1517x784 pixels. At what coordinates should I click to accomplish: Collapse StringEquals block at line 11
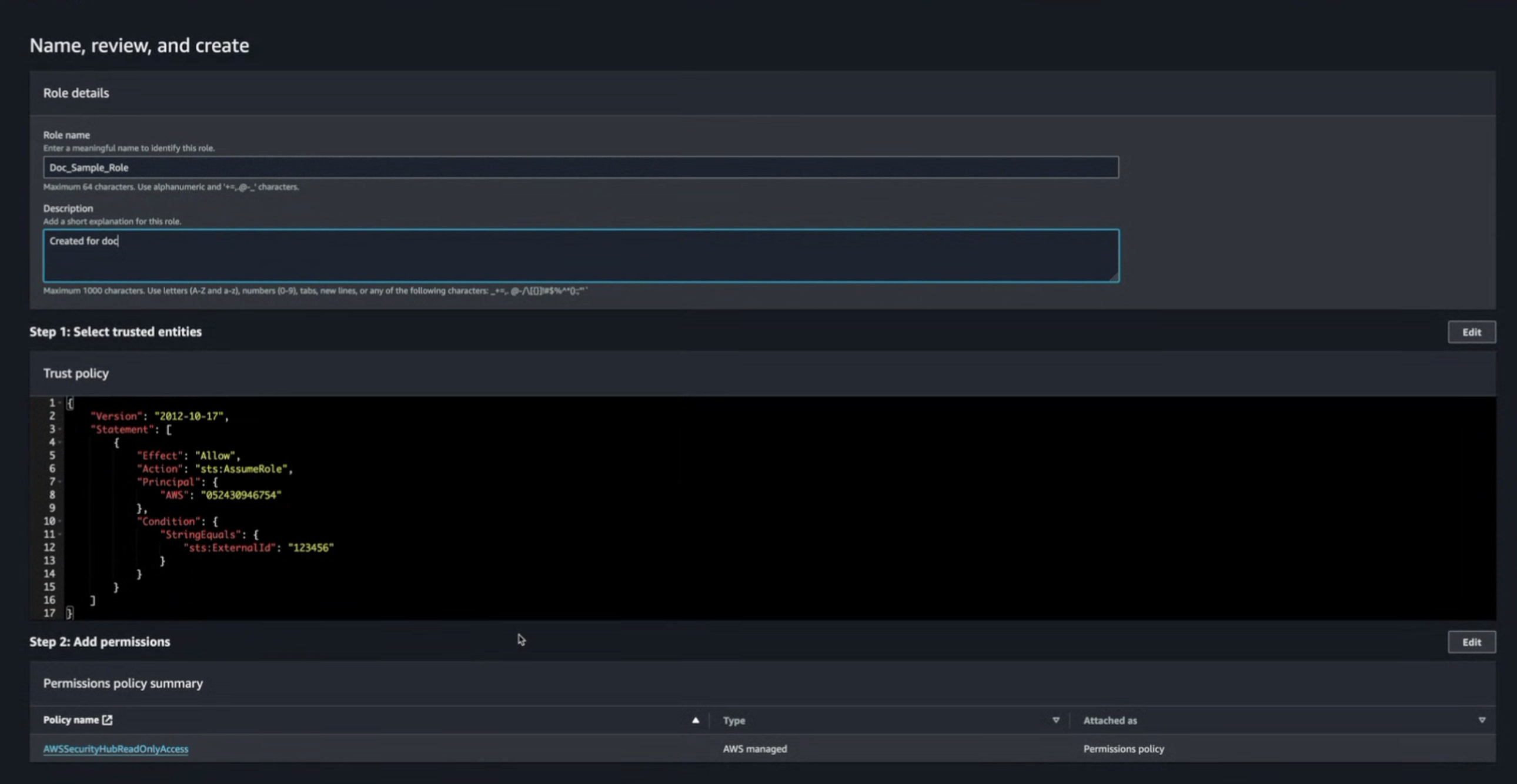point(61,534)
